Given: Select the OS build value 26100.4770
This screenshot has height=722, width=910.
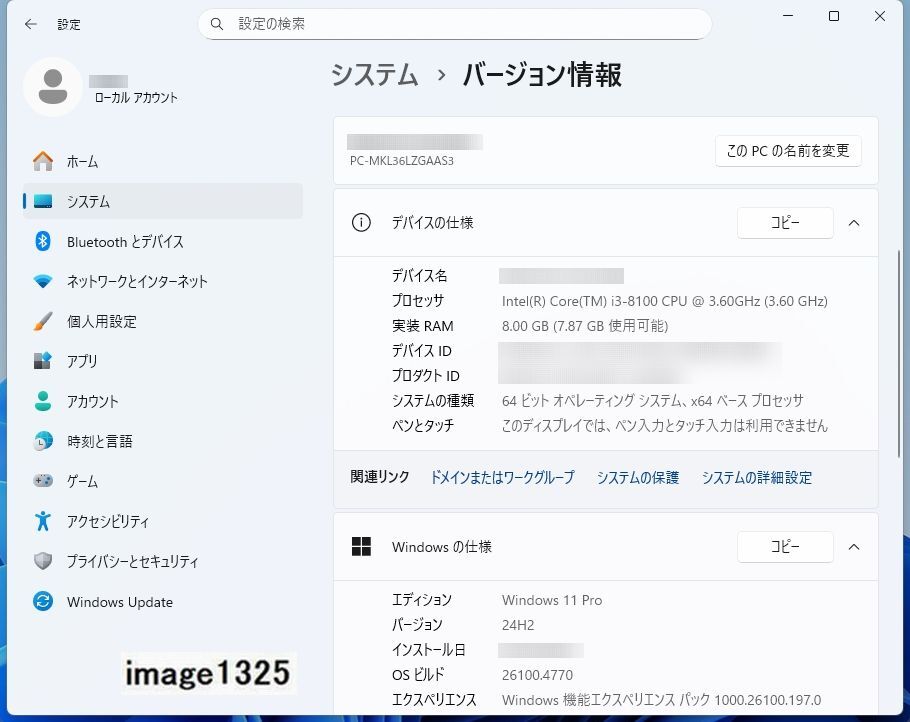Looking at the screenshot, I should point(537,675).
